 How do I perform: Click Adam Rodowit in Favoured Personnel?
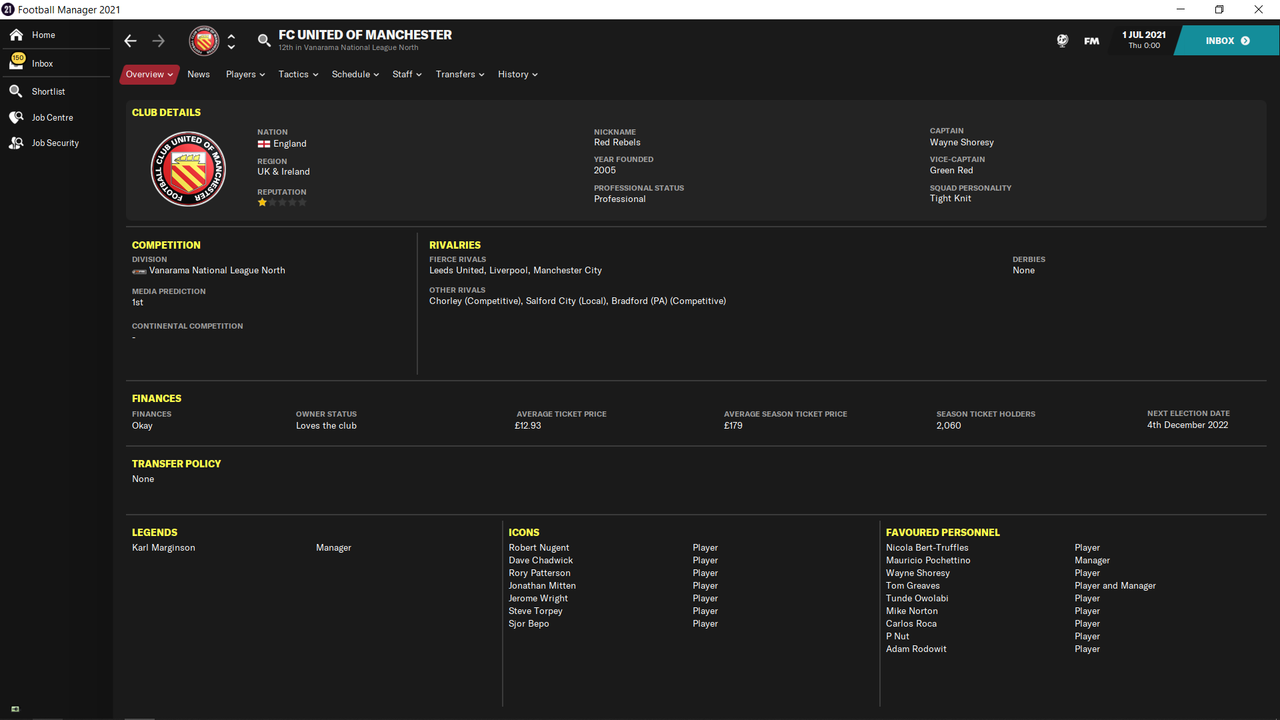[x=916, y=649]
